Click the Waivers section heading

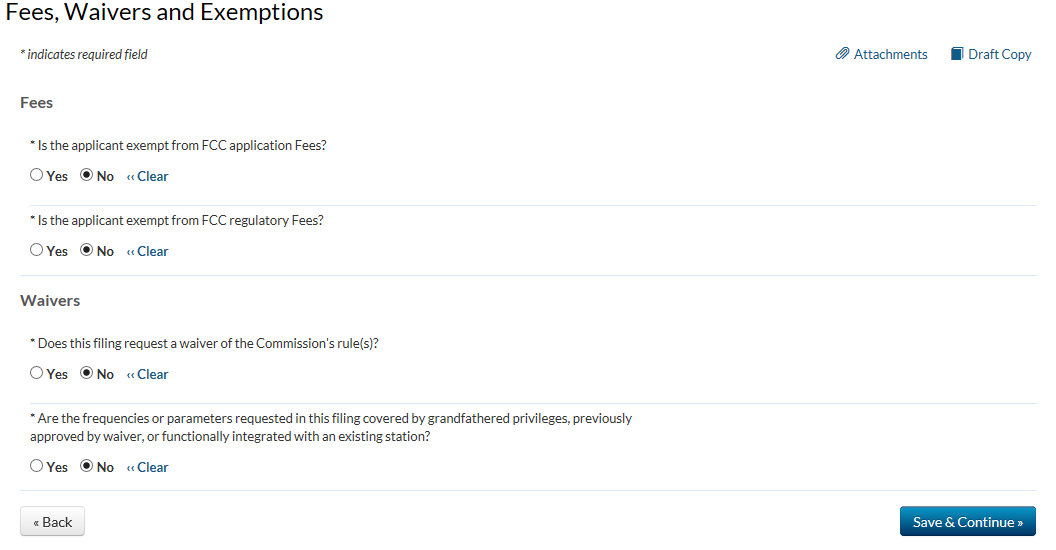tap(50, 300)
